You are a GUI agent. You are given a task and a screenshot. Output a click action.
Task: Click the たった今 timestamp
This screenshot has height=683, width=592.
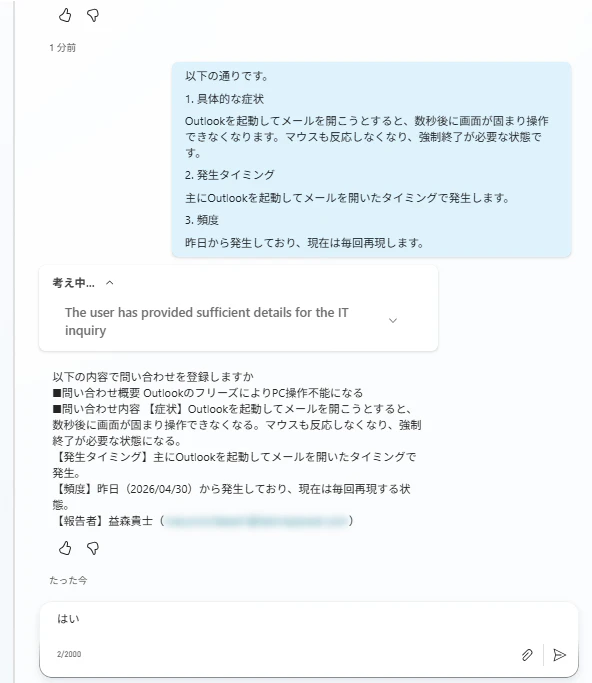click(x=68, y=580)
